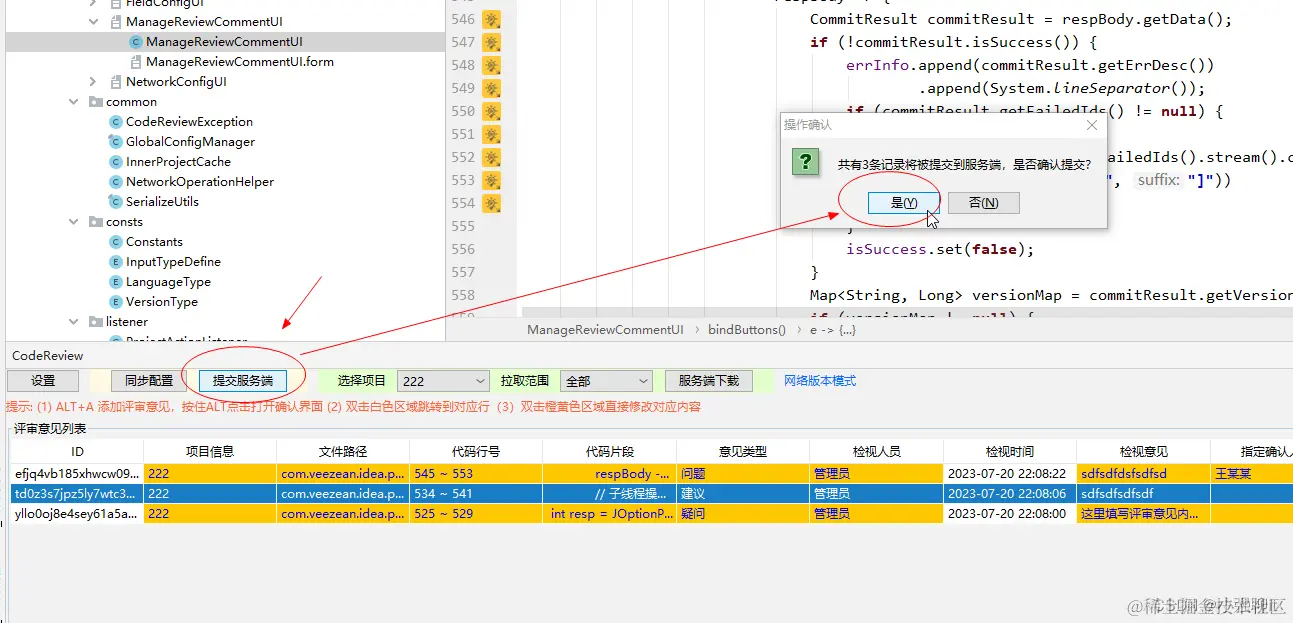The height and width of the screenshot is (623, 1293).
Task: Sort by the 项目信息 column header
Action: pyautogui.click(x=210, y=452)
